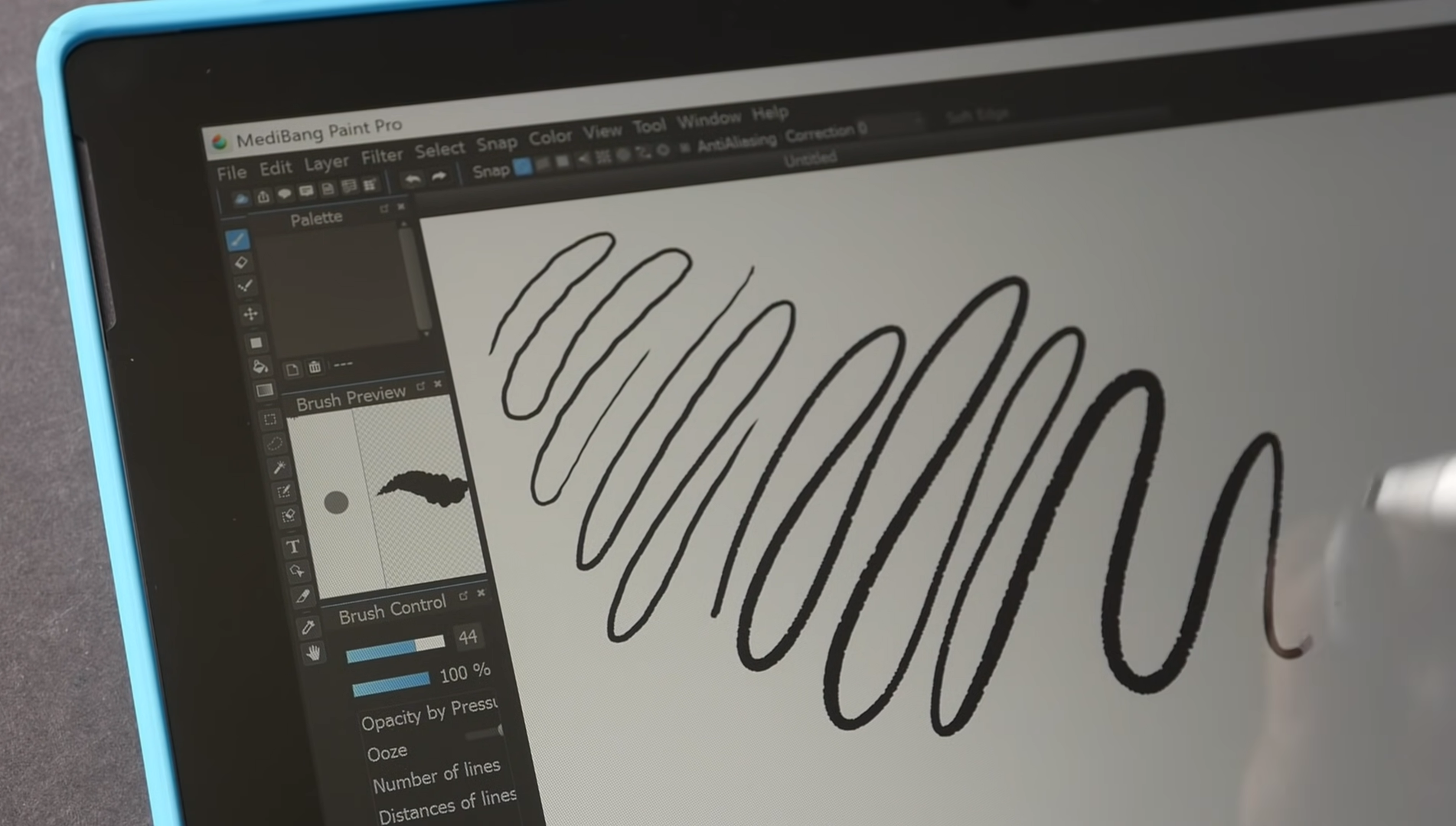Screen dimensions: 1456x826
Task: Close the Brush Preview panel
Action: (x=438, y=384)
